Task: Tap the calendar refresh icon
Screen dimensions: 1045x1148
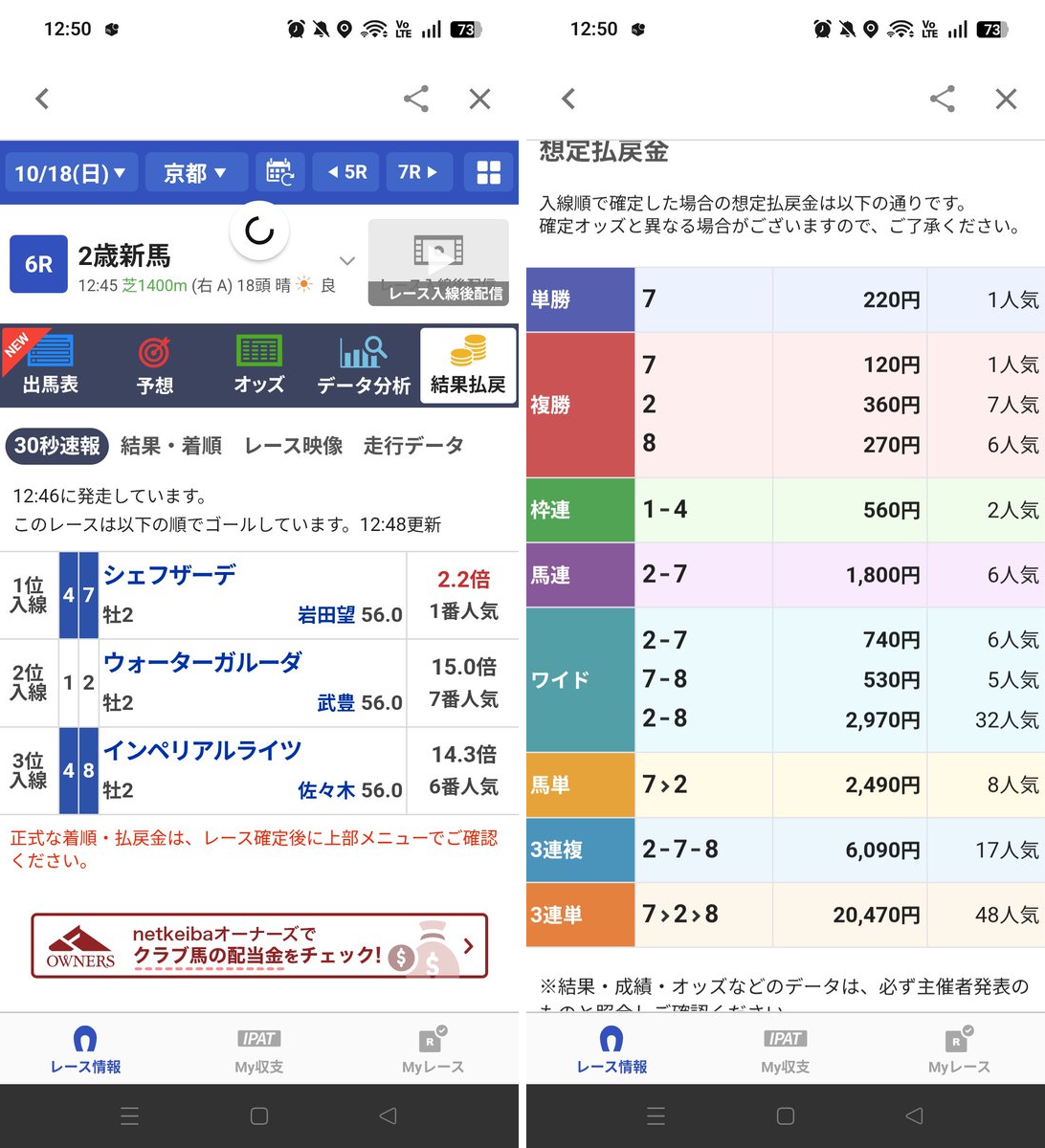Action: coord(279,173)
